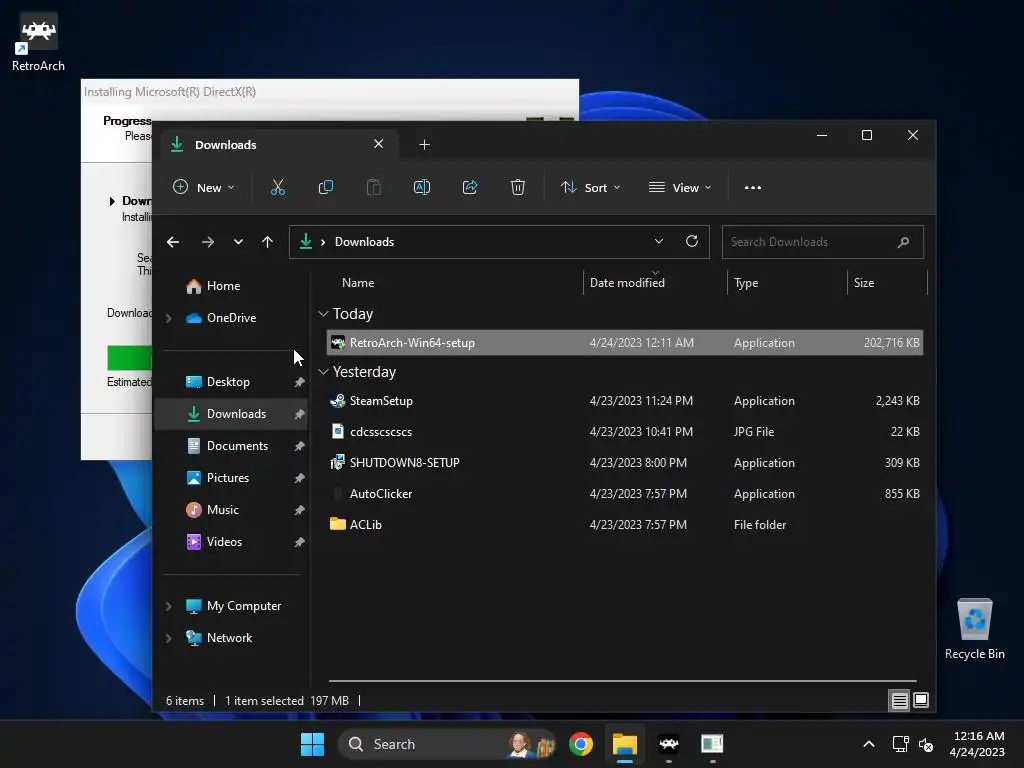Go up one folder level

[267, 242]
